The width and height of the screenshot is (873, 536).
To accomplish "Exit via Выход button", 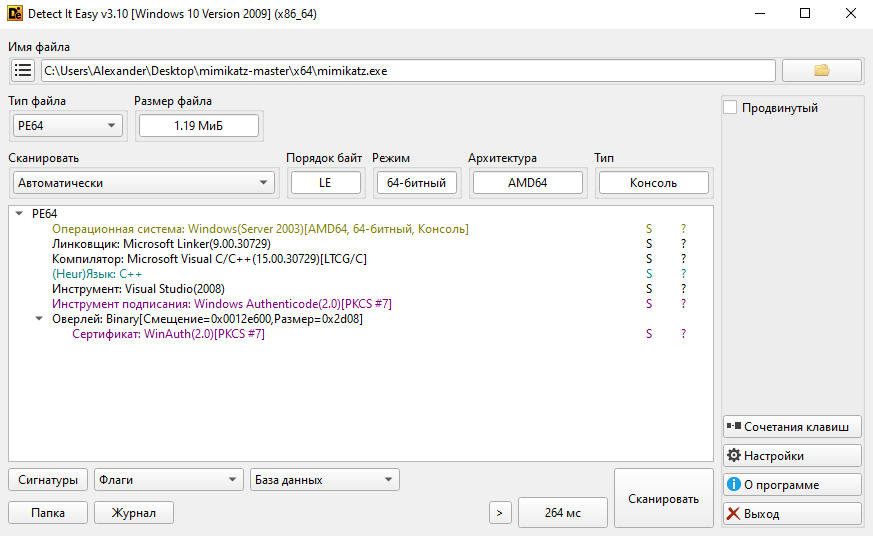I will pyautogui.click(x=792, y=514).
